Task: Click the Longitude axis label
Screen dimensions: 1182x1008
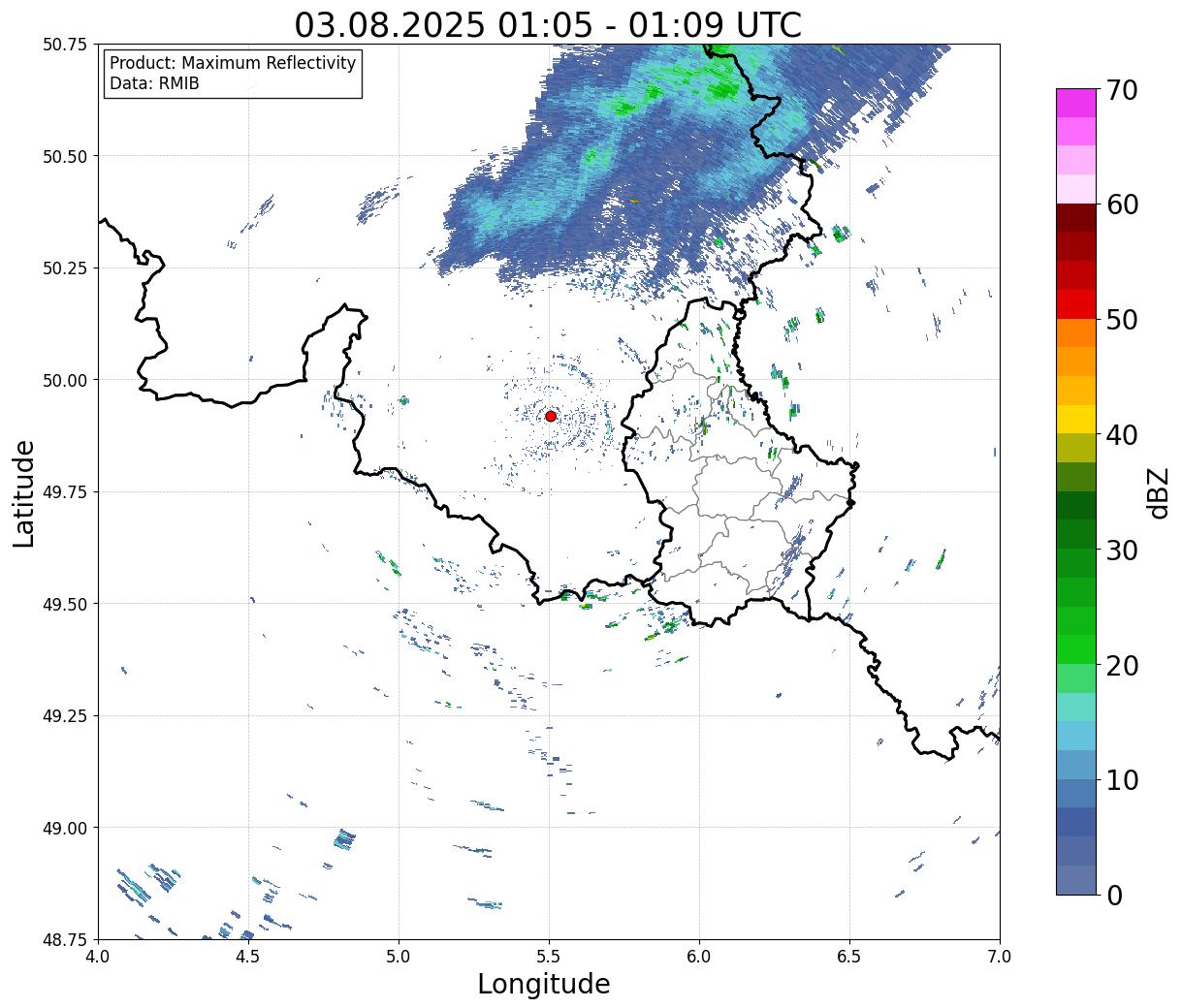Action: 544,984
